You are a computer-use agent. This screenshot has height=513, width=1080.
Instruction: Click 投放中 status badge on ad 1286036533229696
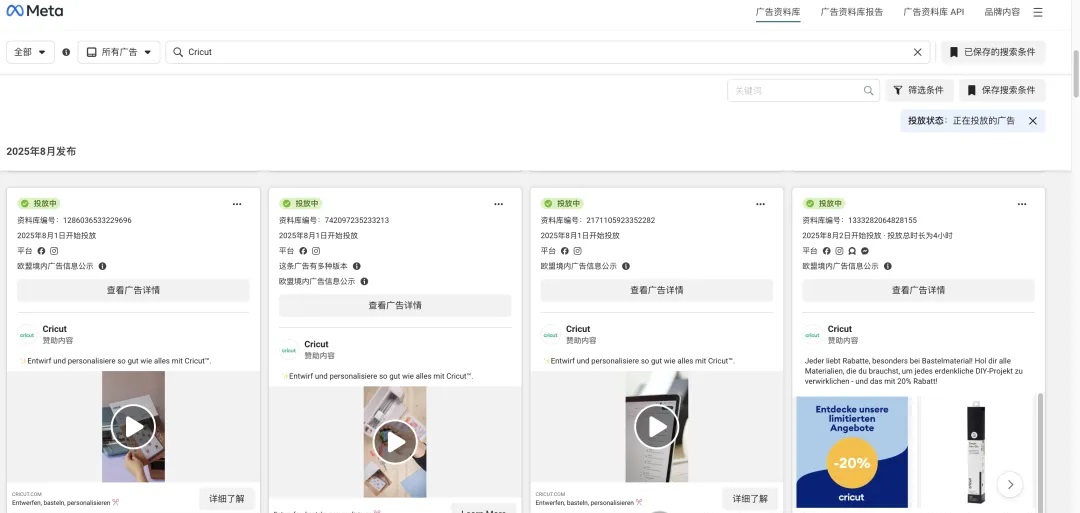39,204
